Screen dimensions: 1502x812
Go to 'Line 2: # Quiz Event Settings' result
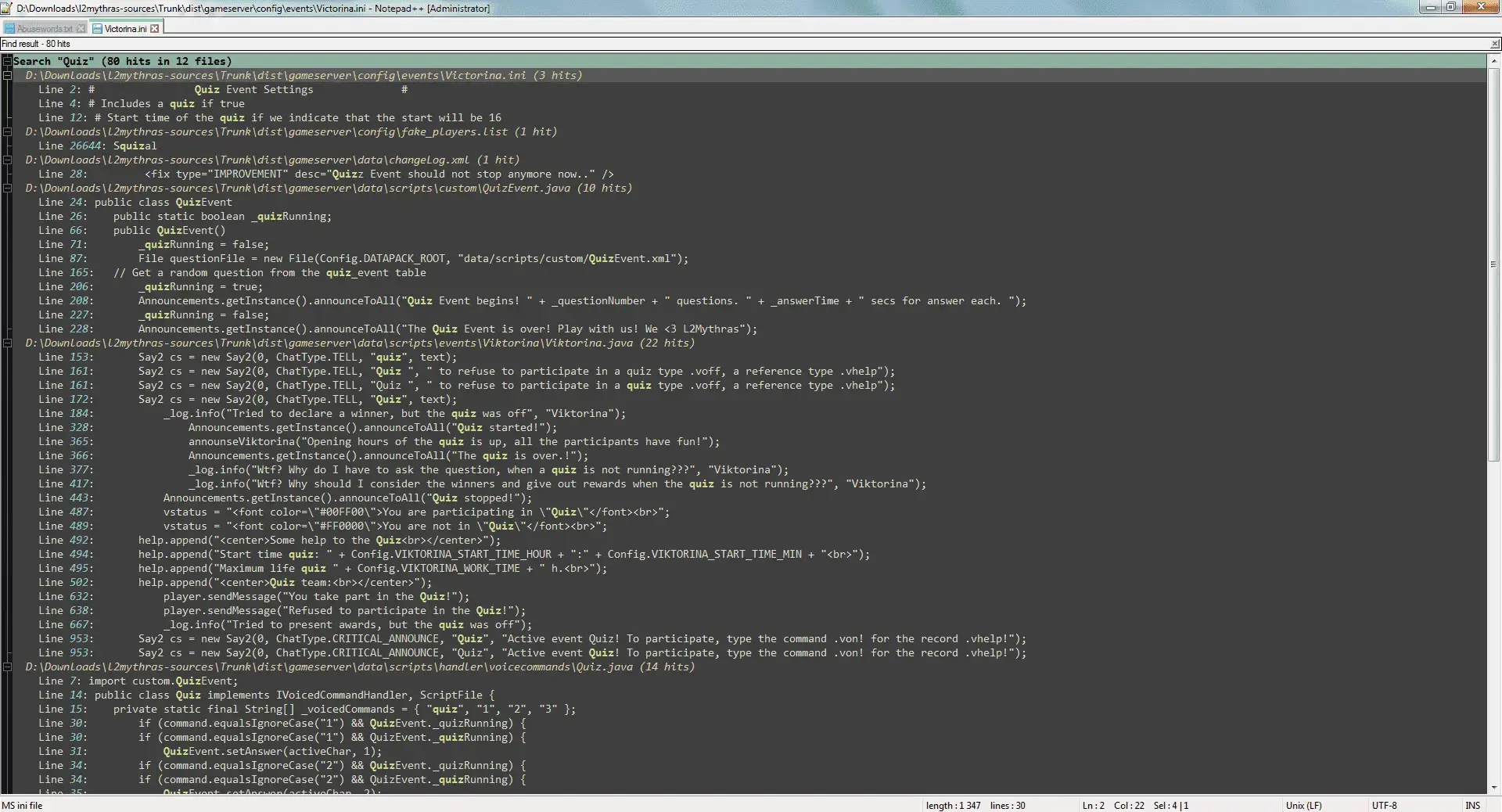pos(223,89)
